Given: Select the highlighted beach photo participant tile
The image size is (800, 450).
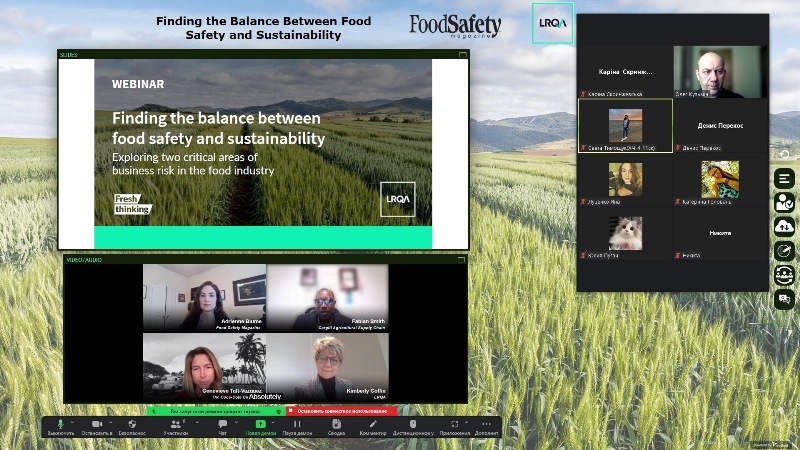Looking at the screenshot, I should point(626,126).
